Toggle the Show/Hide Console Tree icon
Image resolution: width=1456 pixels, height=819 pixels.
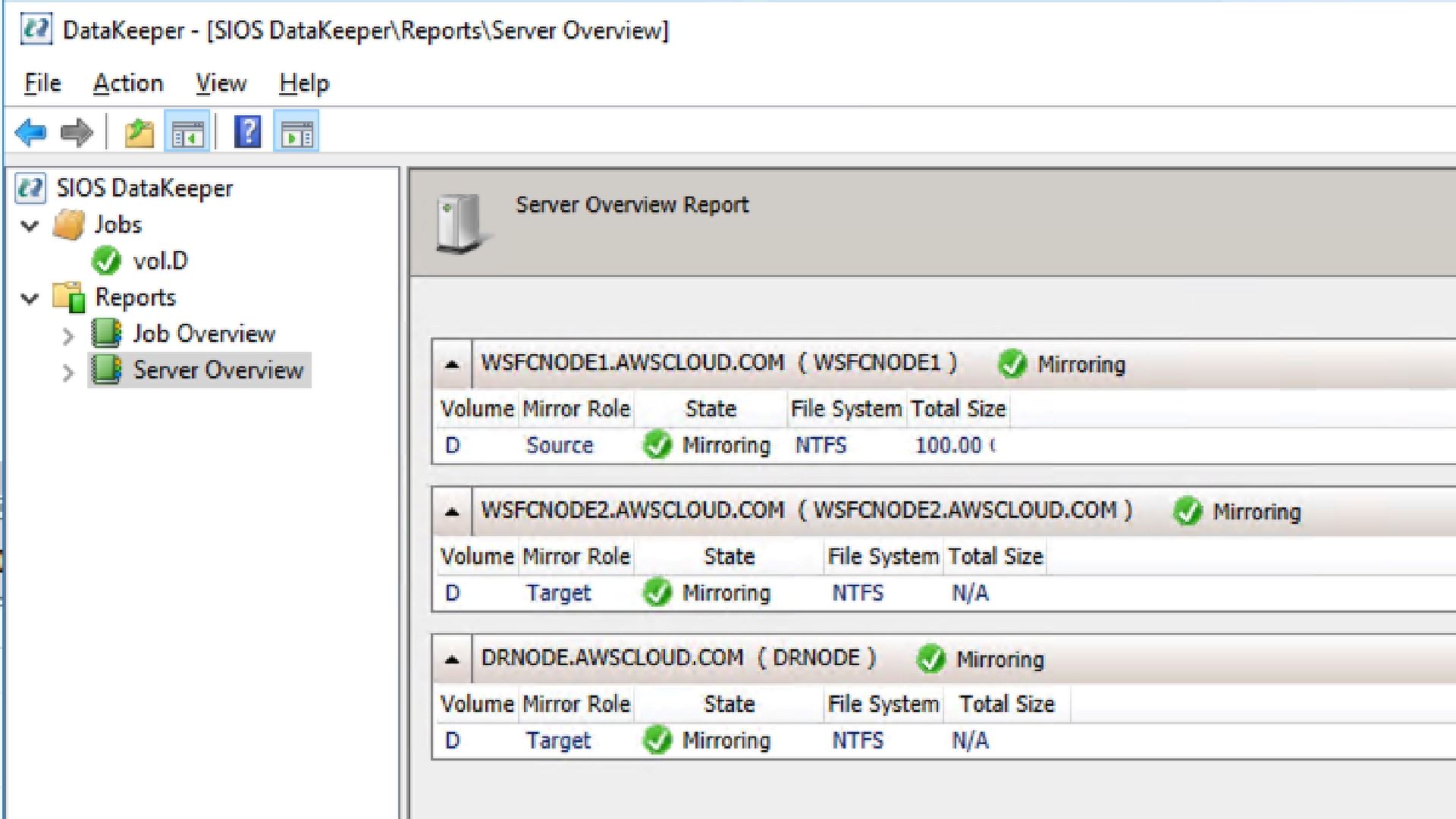click(x=187, y=133)
